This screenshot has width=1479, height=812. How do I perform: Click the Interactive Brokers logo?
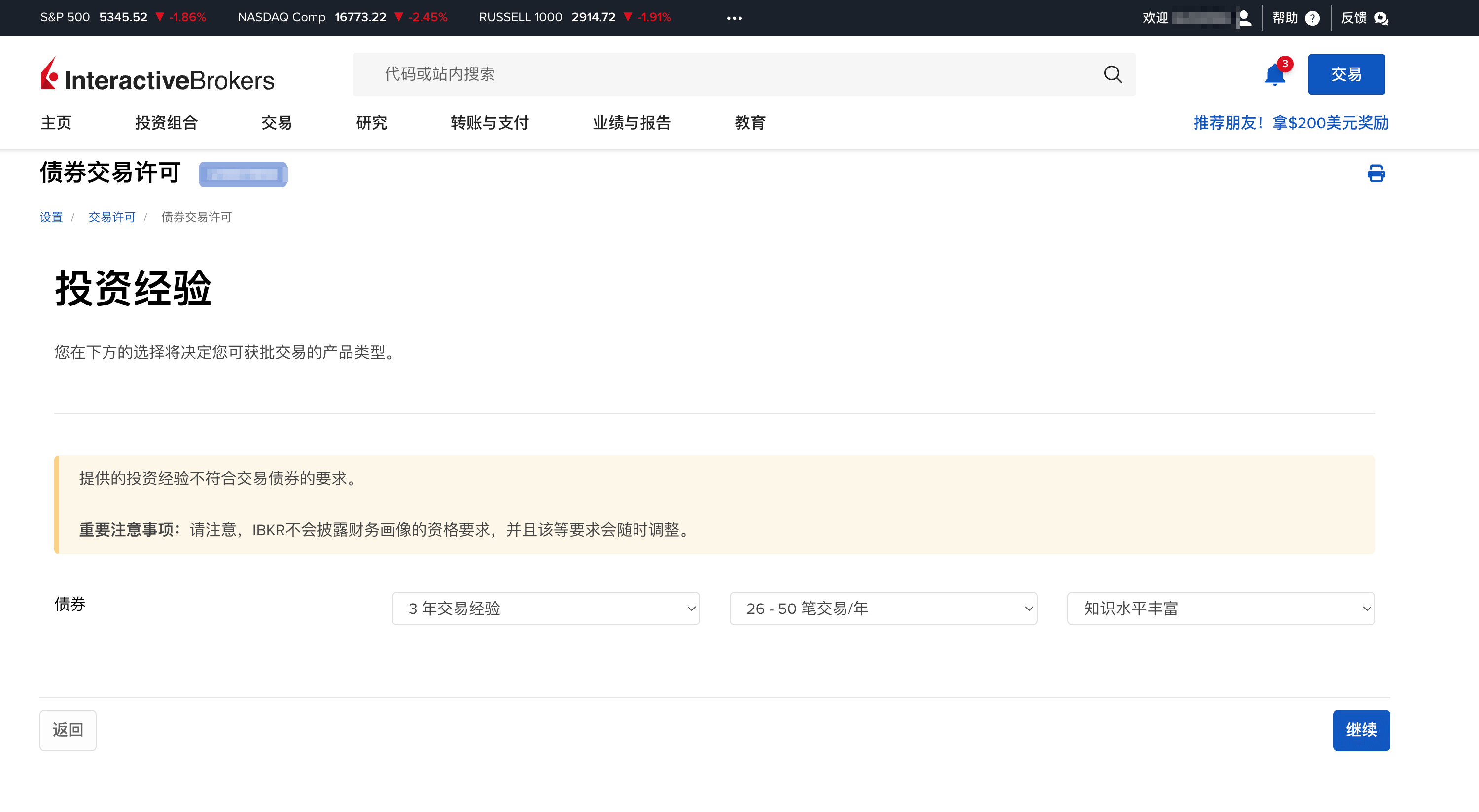157,75
